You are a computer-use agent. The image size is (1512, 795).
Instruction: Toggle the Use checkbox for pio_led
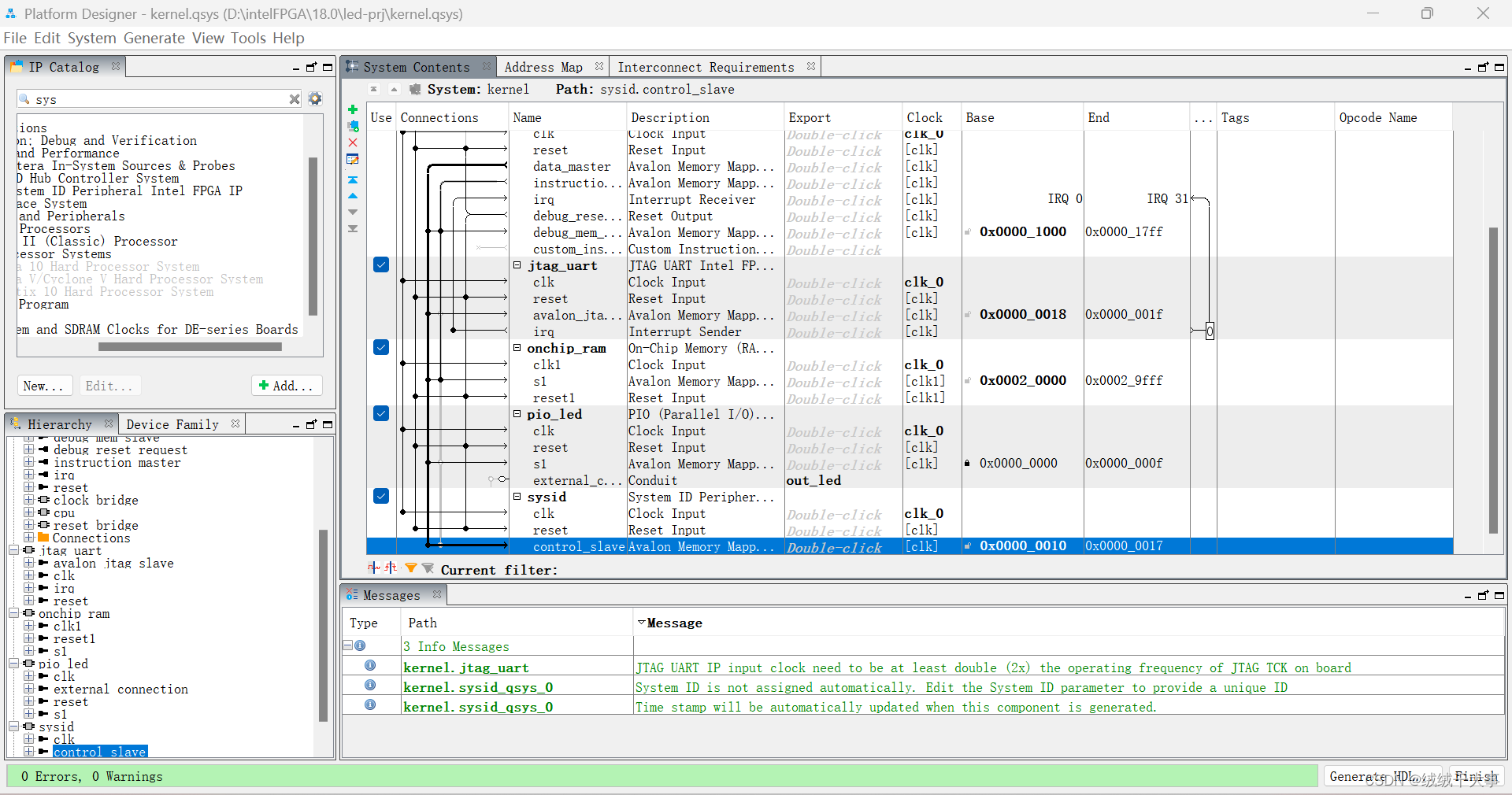coord(381,413)
